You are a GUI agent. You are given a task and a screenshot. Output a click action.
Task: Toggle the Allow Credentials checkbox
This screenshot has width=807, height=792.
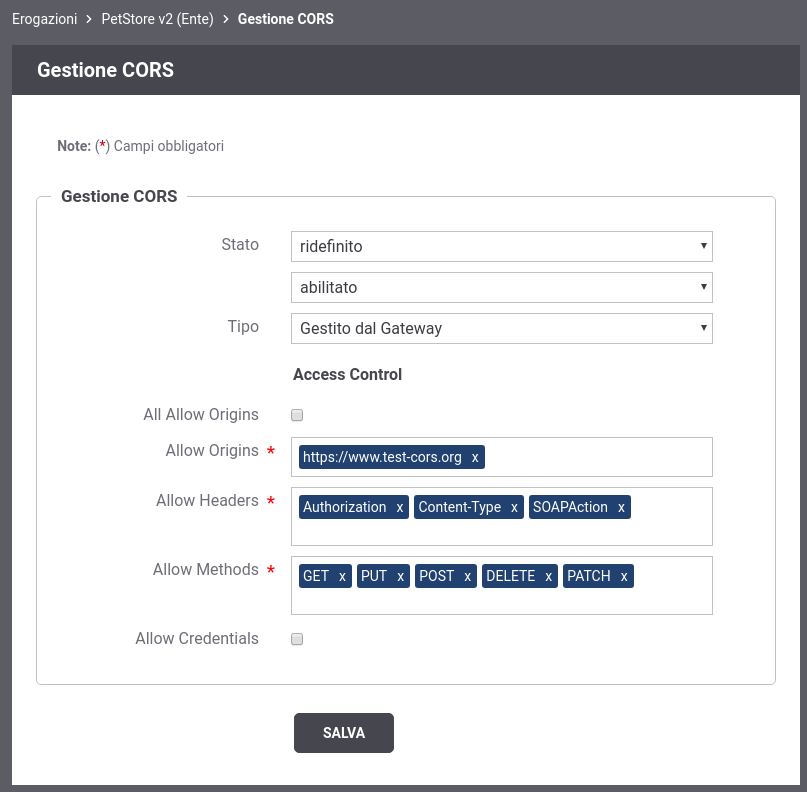[x=297, y=639]
